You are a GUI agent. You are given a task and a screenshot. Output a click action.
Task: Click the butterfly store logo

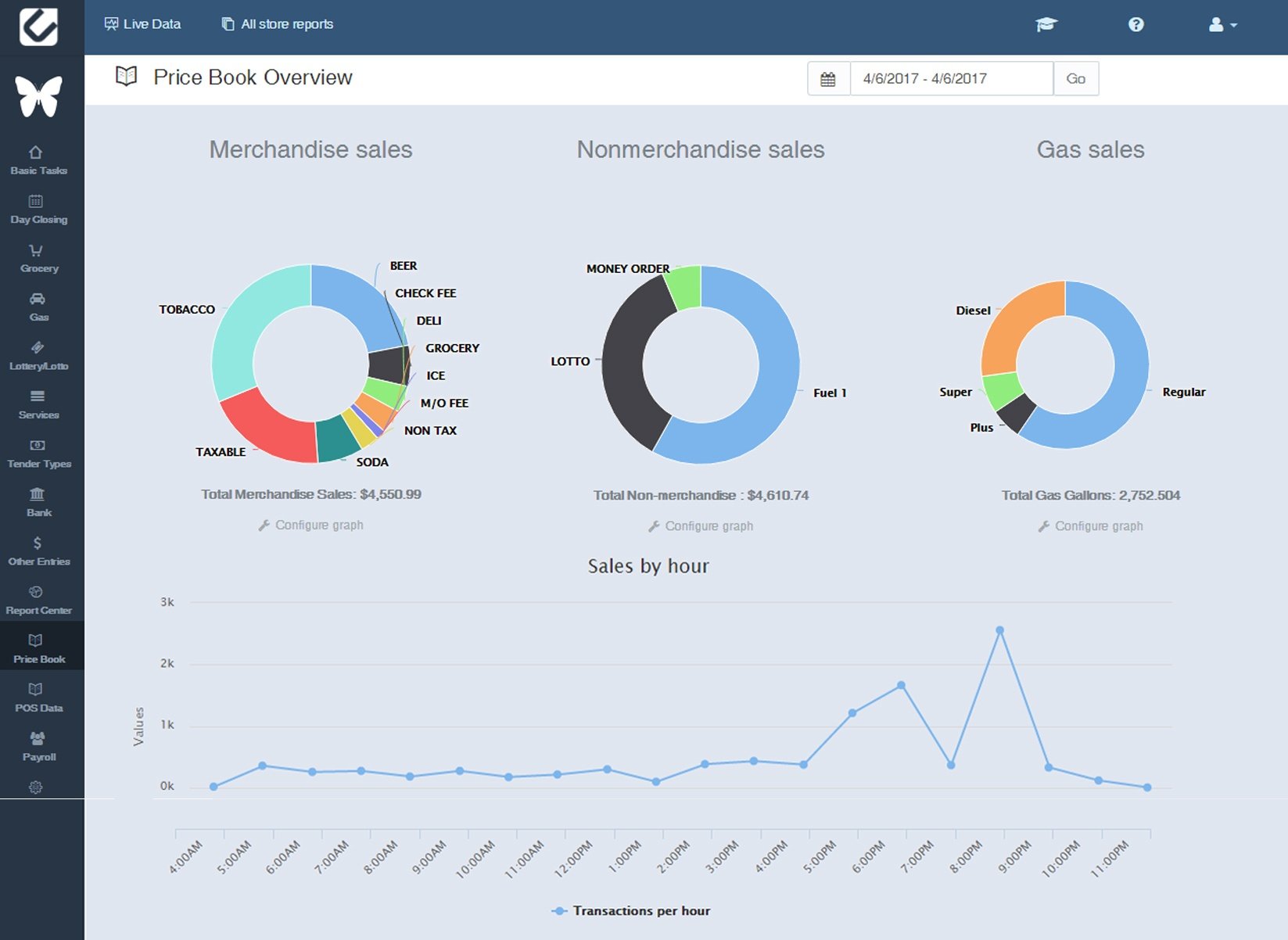[38, 97]
